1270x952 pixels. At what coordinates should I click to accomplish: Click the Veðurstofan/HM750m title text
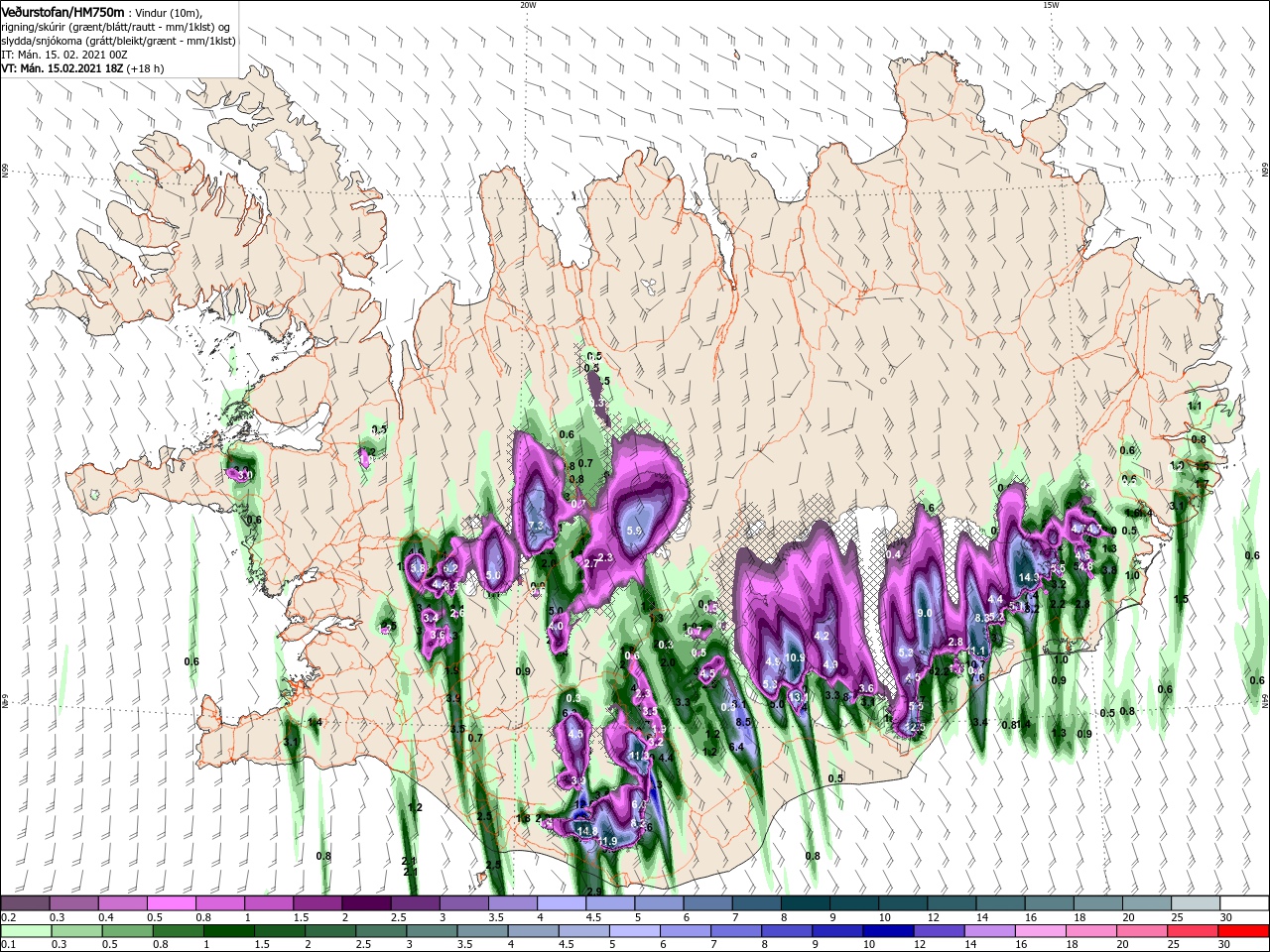(x=63, y=11)
